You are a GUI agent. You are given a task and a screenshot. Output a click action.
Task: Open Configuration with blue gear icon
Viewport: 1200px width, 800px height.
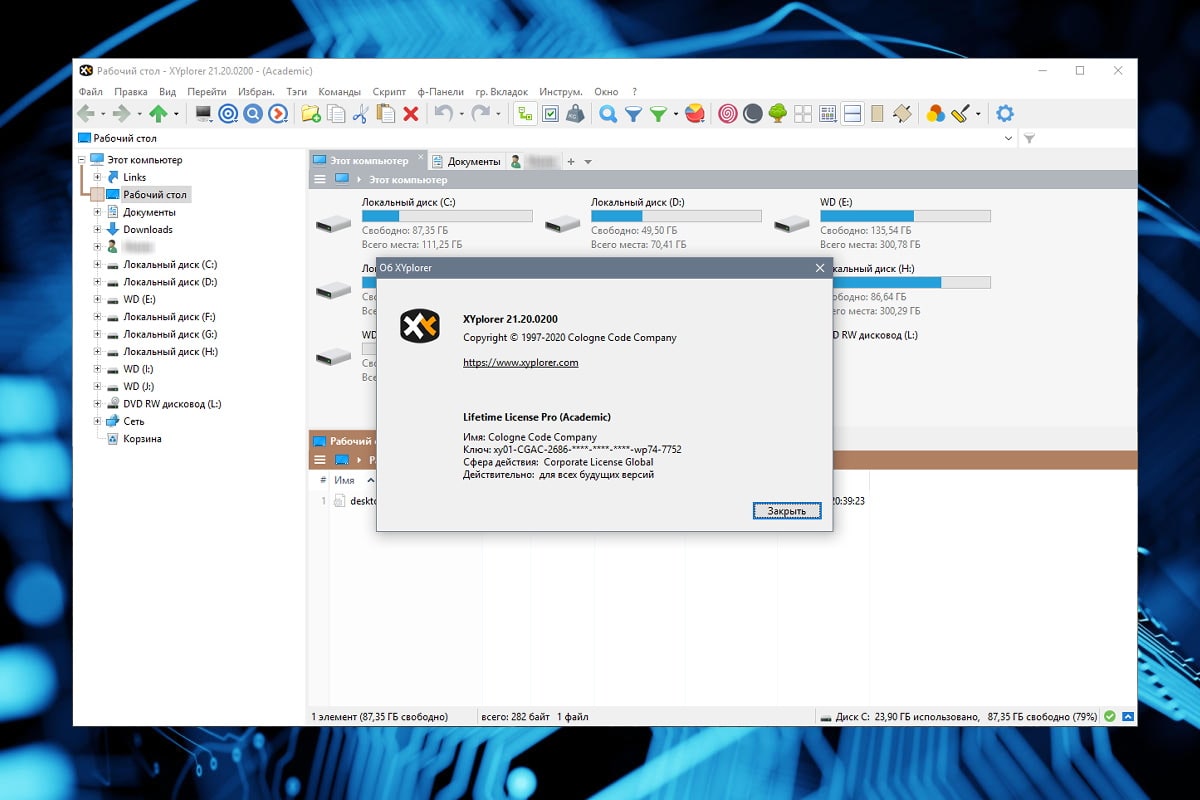pos(1005,114)
